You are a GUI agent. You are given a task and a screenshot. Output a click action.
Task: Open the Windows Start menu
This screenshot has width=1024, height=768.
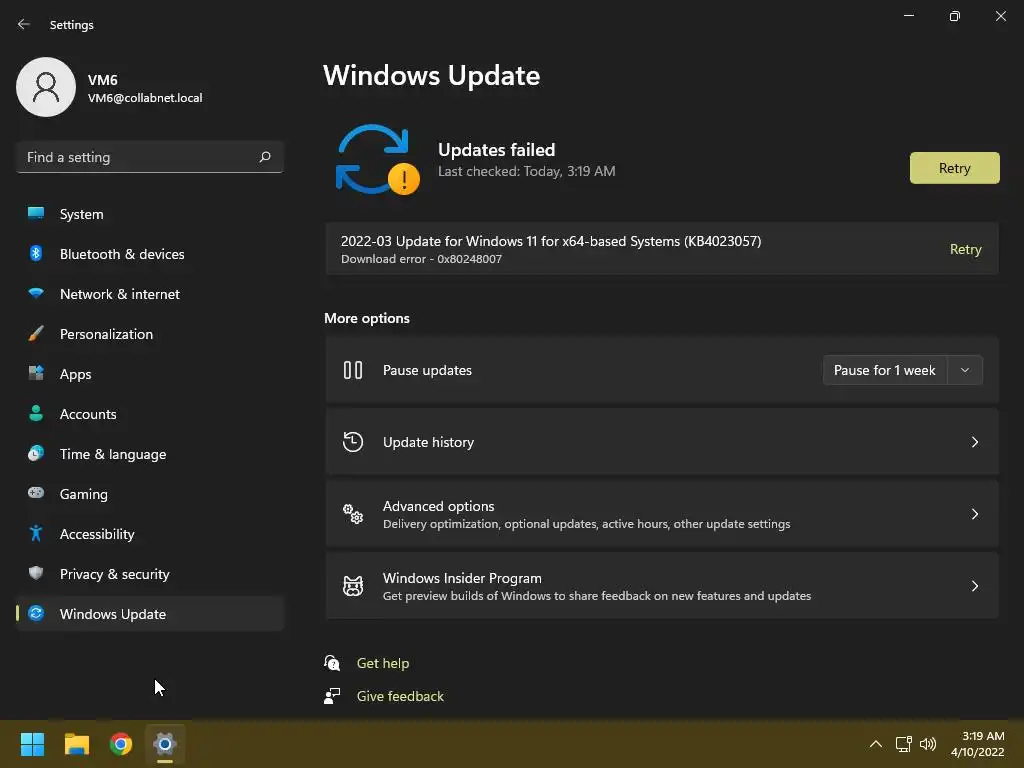point(32,744)
